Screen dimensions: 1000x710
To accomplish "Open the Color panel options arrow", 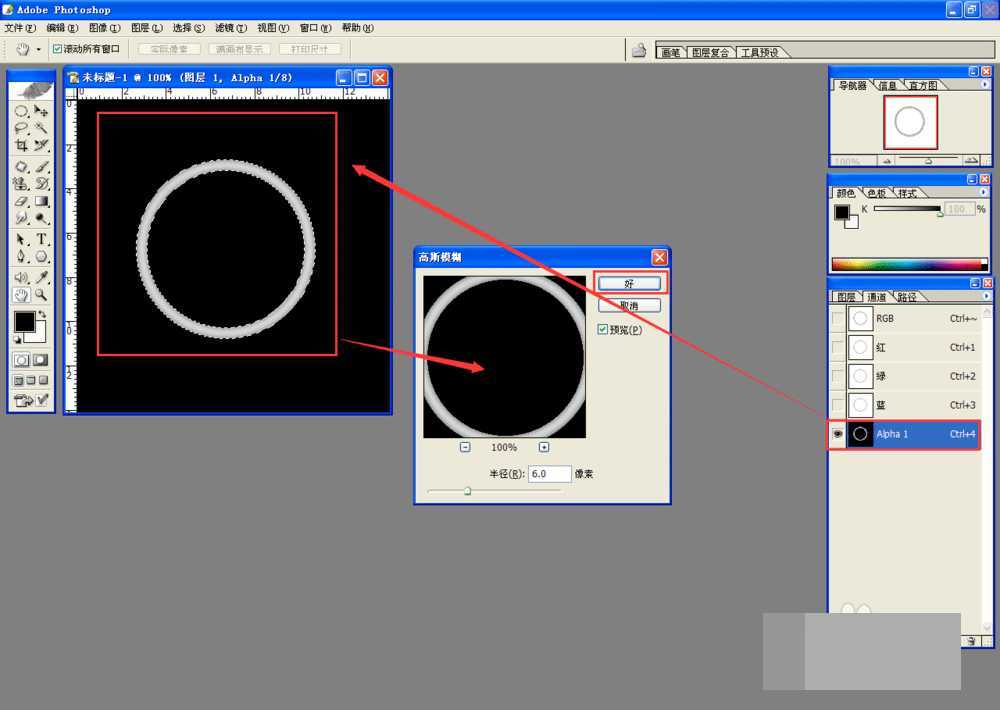I will (984, 193).
